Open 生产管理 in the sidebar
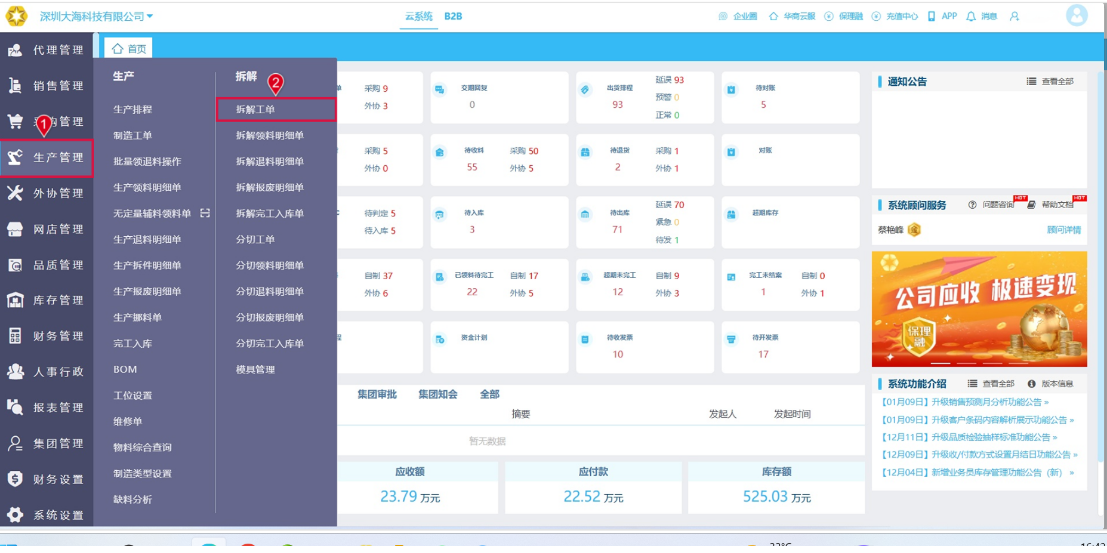Image resolution: width=1107 pixels, height=553 pixels. point(47,157)
